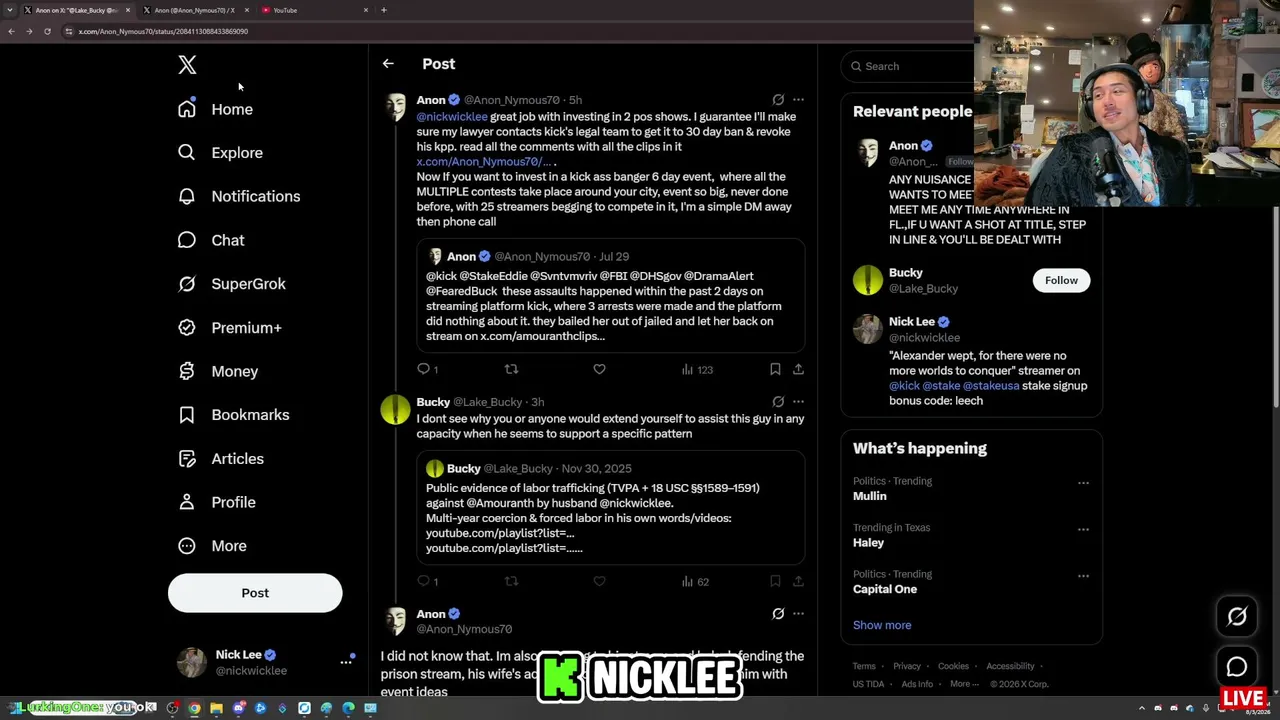Open the Money sidebar item
The image size is (1280, 720).
(x=218, y=371)
